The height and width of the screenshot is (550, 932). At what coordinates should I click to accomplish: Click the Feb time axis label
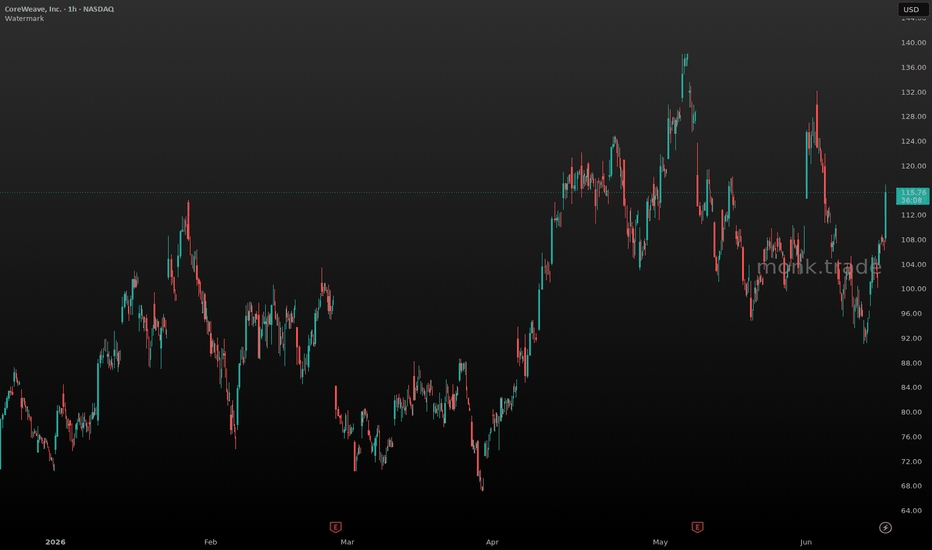coord(210,542)
